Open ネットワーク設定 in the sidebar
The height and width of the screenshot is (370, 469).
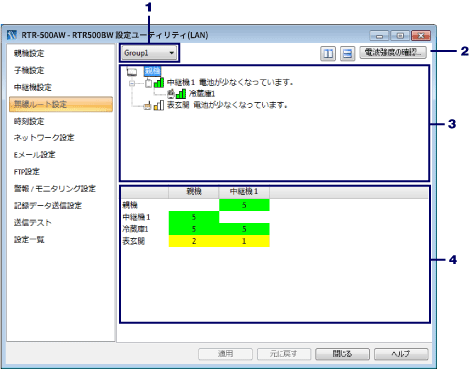point(44,137)
